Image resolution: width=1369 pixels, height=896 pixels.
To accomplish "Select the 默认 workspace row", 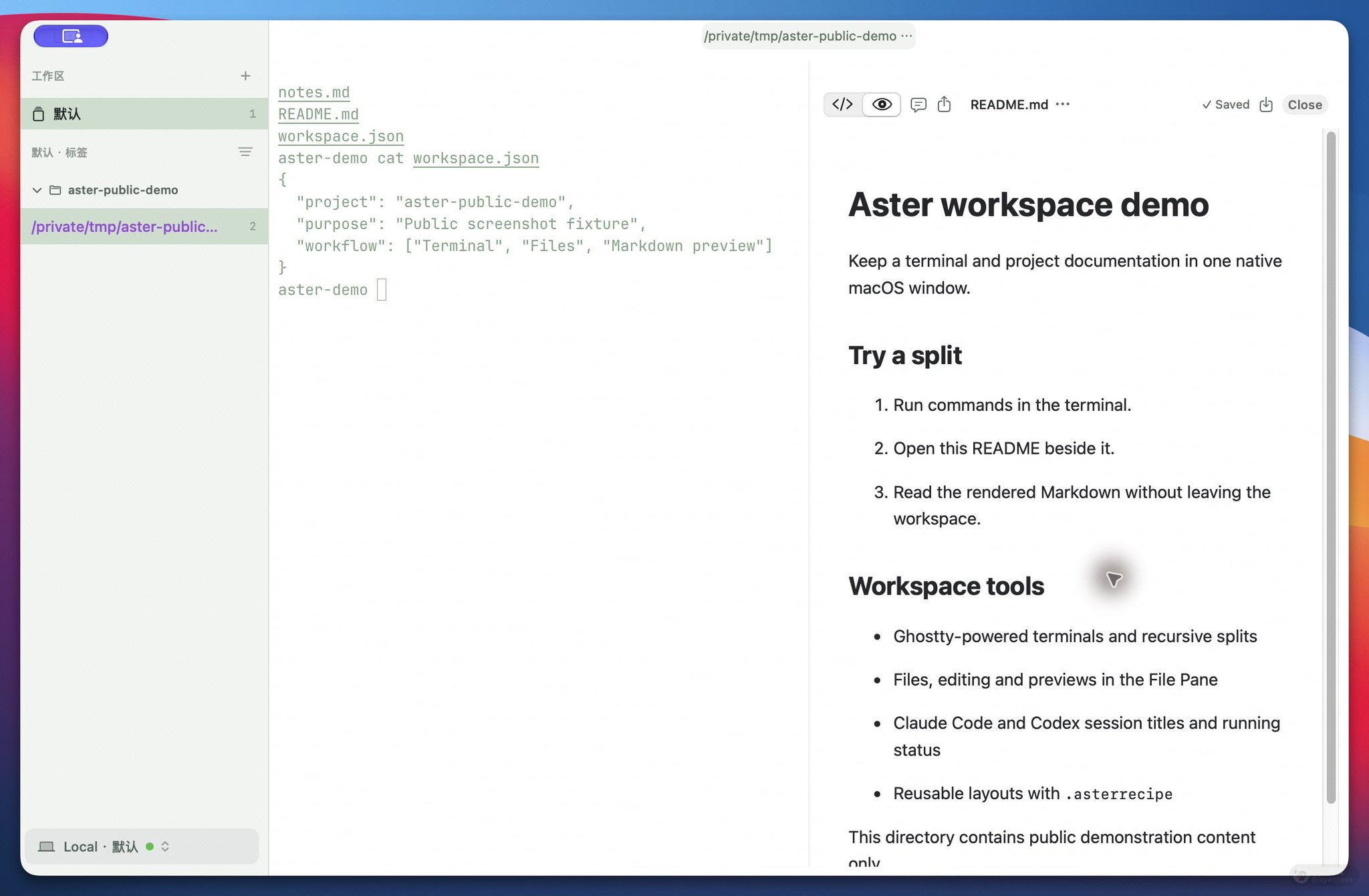I will tap(144, 114).
